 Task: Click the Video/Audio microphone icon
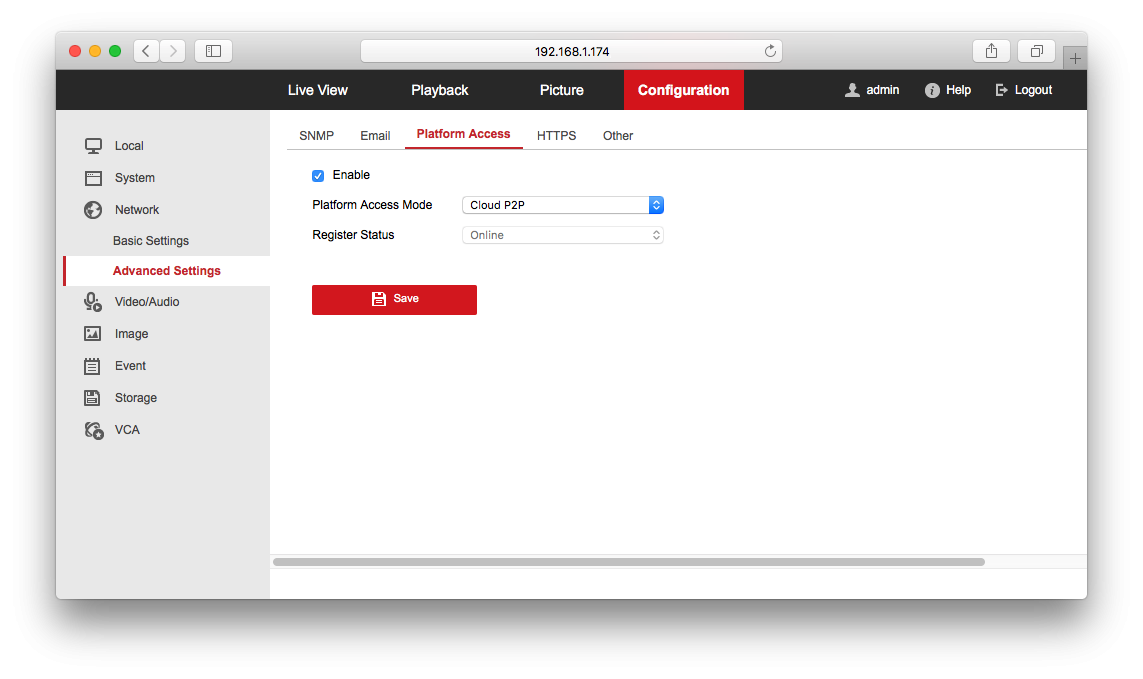click(93, 302)
